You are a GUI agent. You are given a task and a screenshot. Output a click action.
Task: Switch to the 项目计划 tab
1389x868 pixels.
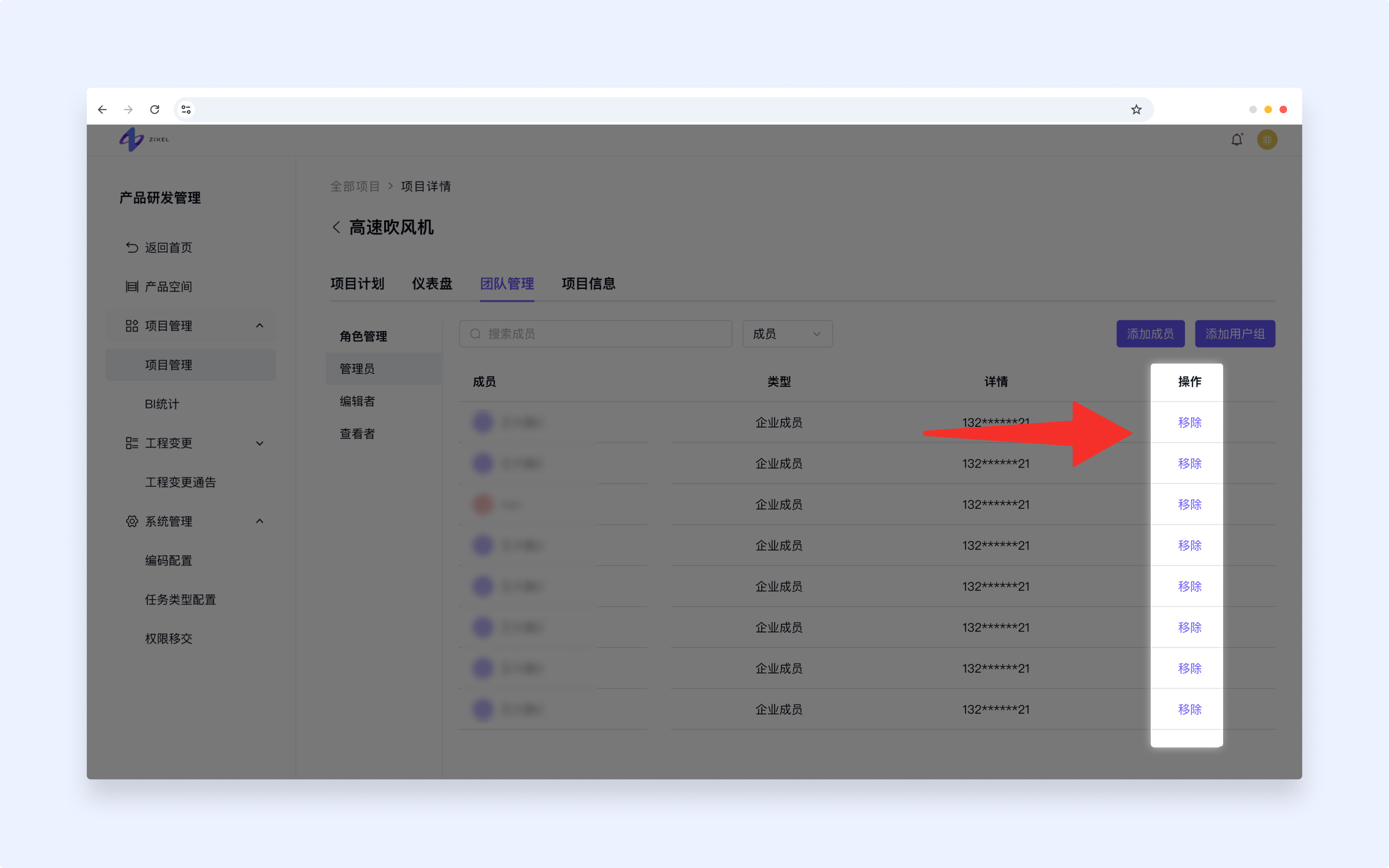pyautogui.click(x=357, y=284)
